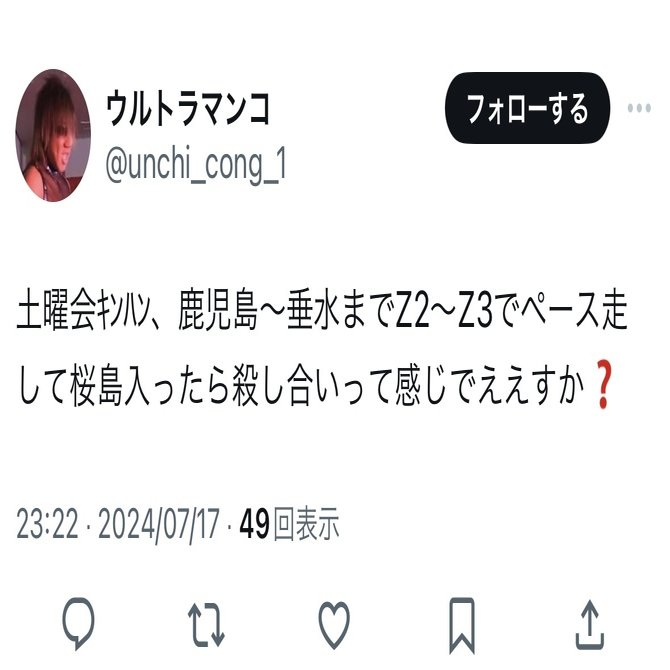The height and width of the screenshot is (670, 670).
Task: Repost the tweet using the retweet arrows
Action: click(206, 624)
